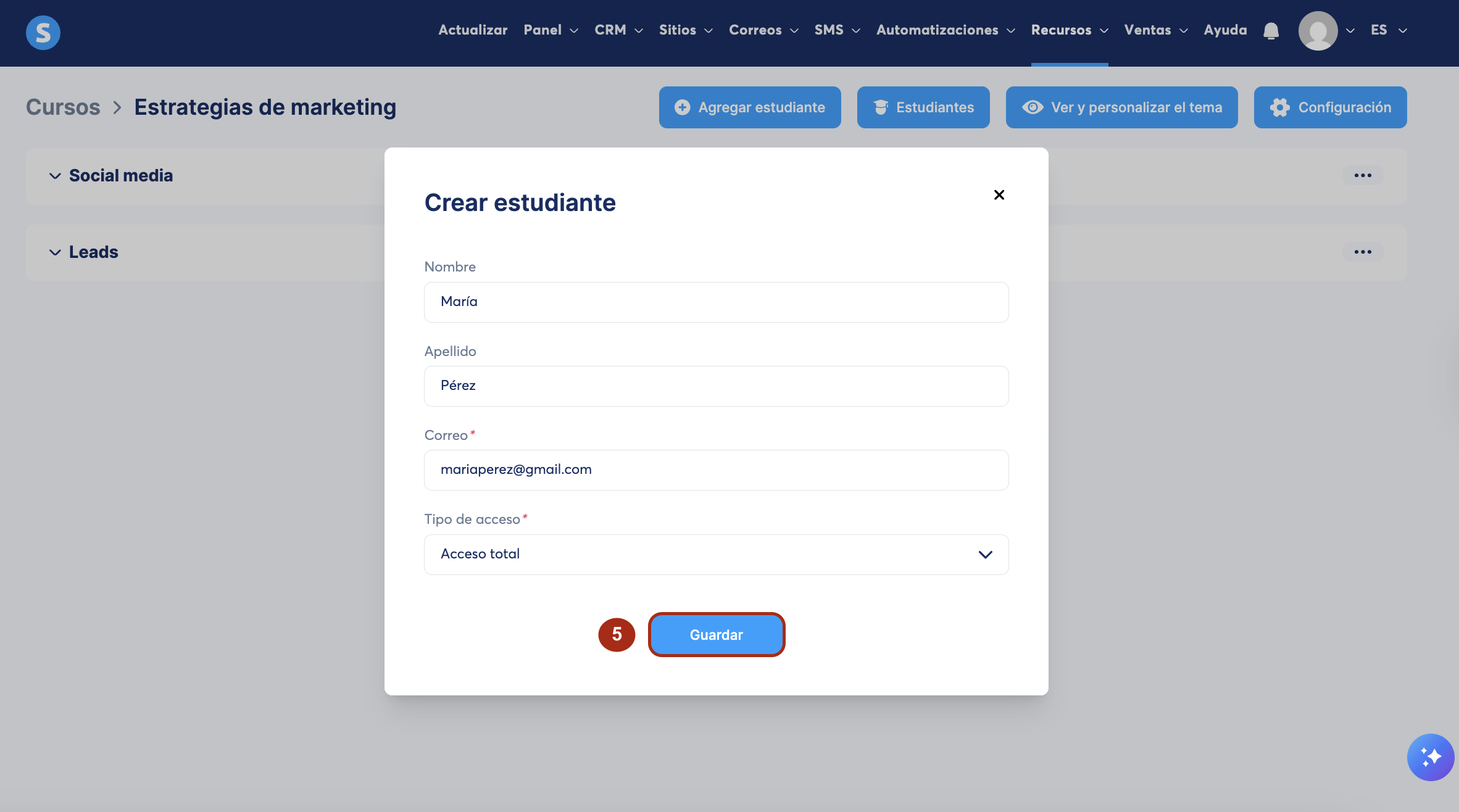
Task: Click the user profile avatar
Action: (x=1318, y=31)
